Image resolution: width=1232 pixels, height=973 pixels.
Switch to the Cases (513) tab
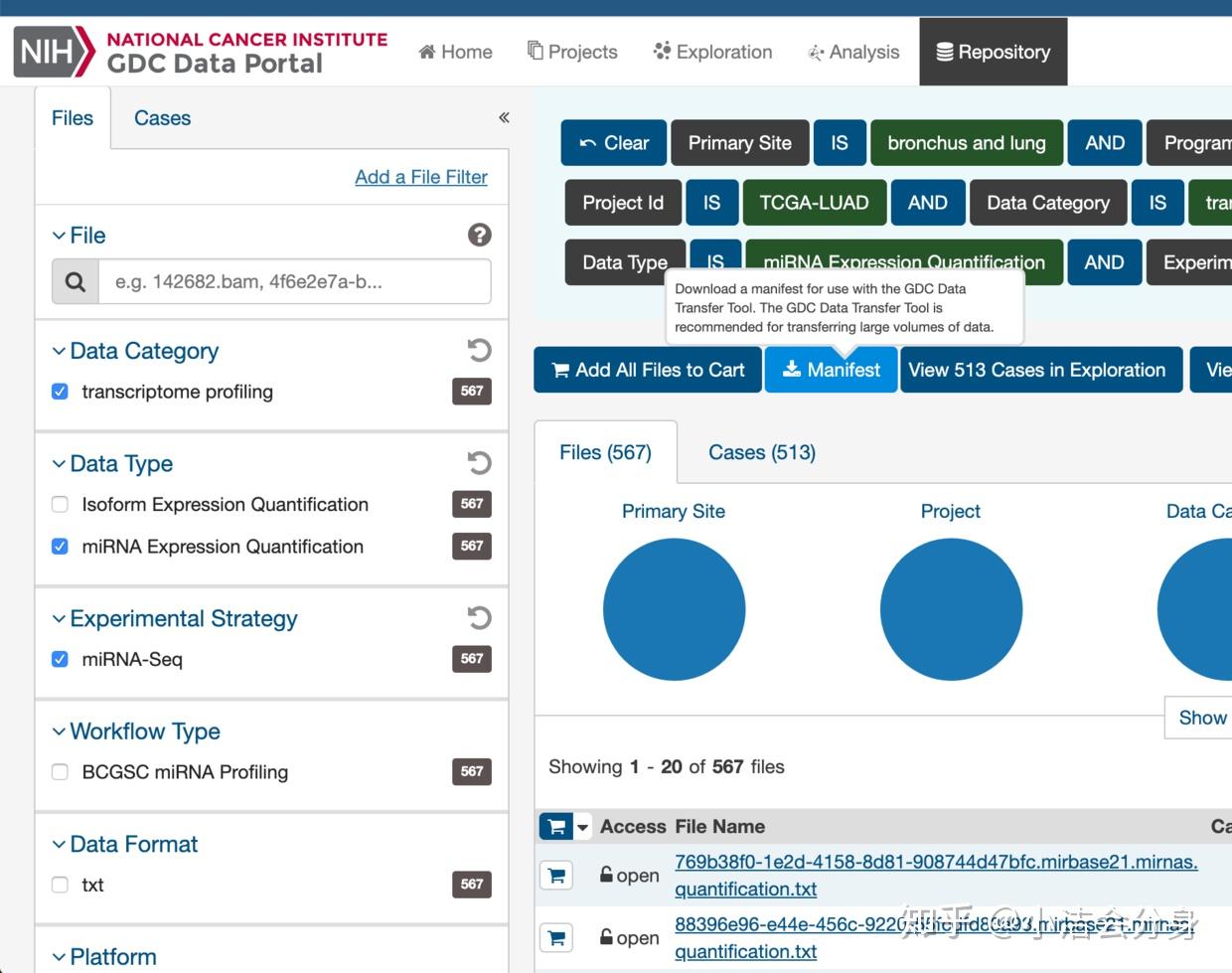point(762,453)
